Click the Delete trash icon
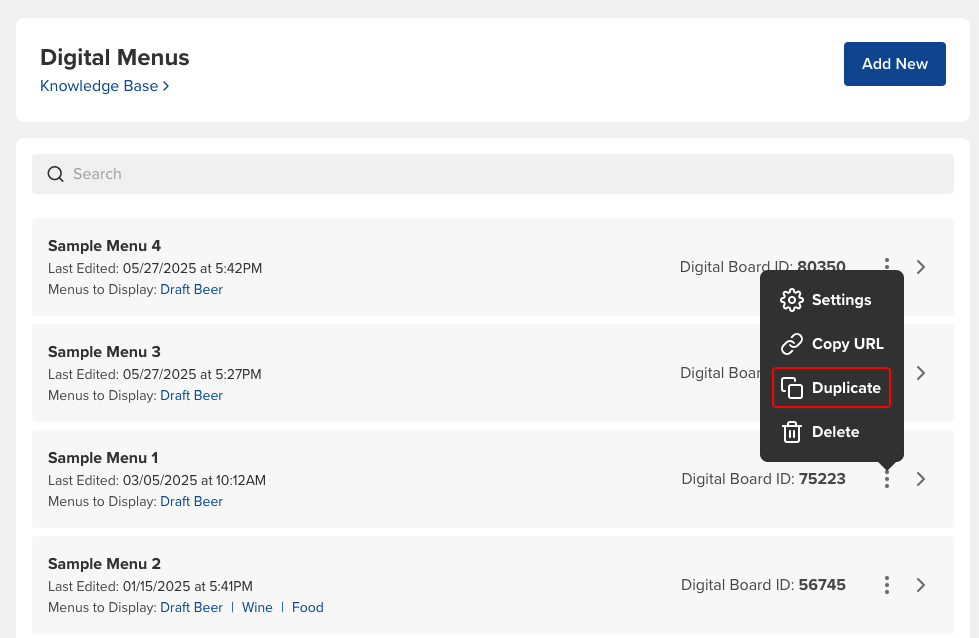Viewport: 979px width, 638px height. click(x=791, y=432)
